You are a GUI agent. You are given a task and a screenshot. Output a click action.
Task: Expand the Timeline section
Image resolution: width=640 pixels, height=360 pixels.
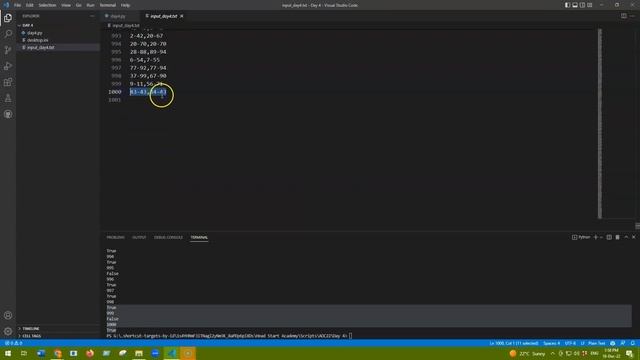coord(28,329)
